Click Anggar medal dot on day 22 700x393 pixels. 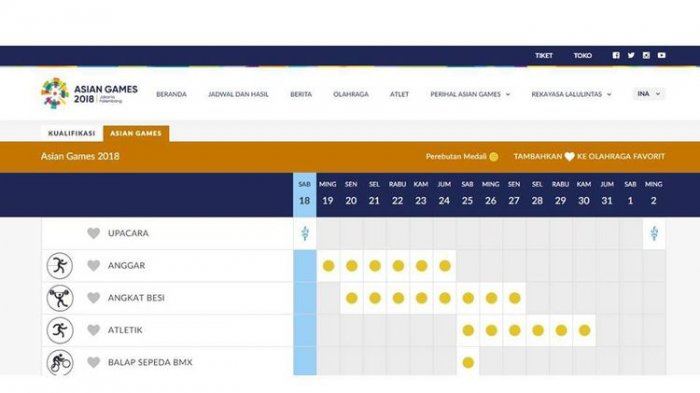tap(398, 266)
